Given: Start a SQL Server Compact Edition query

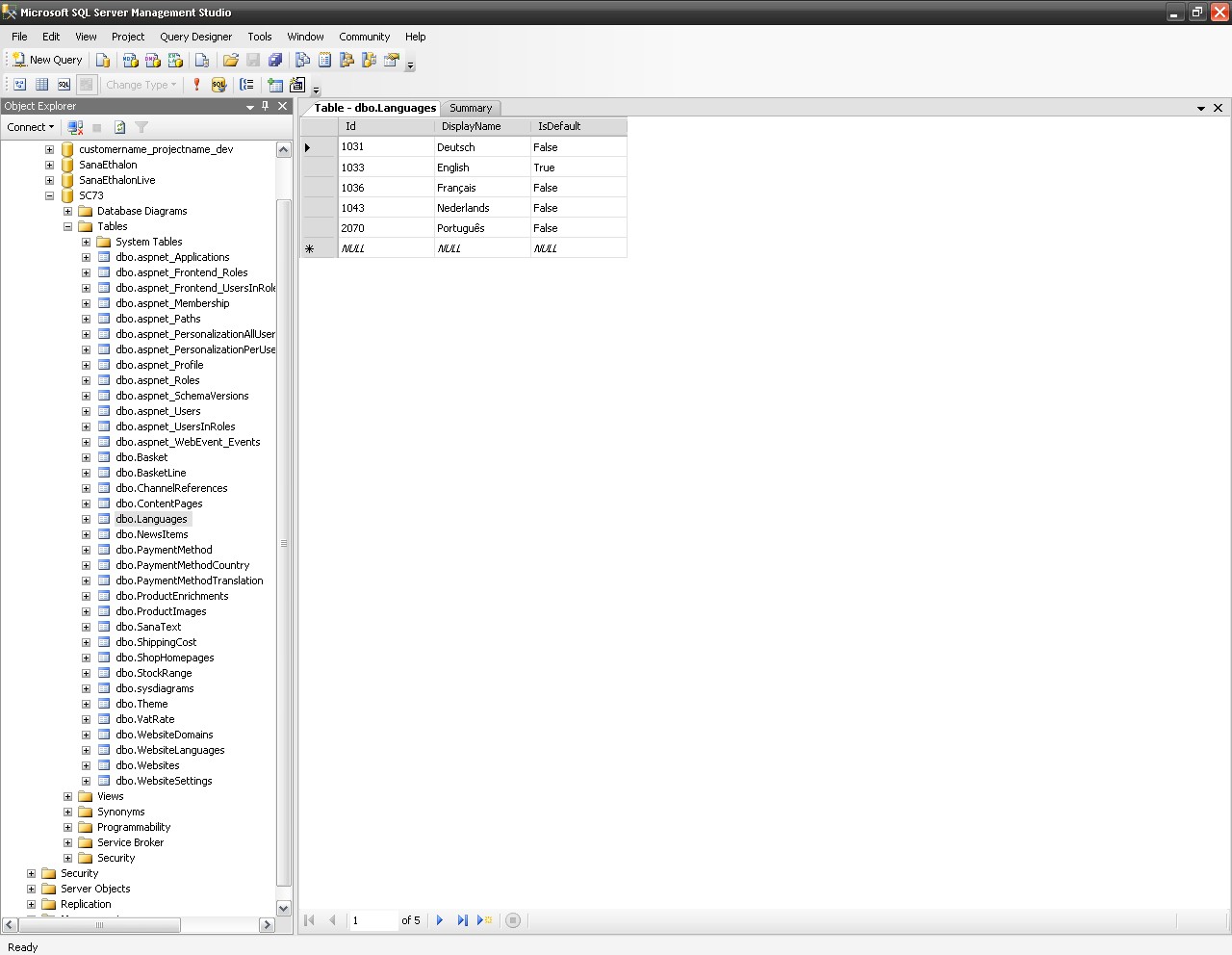Looking at the screenshot, I should coord(202,60).
